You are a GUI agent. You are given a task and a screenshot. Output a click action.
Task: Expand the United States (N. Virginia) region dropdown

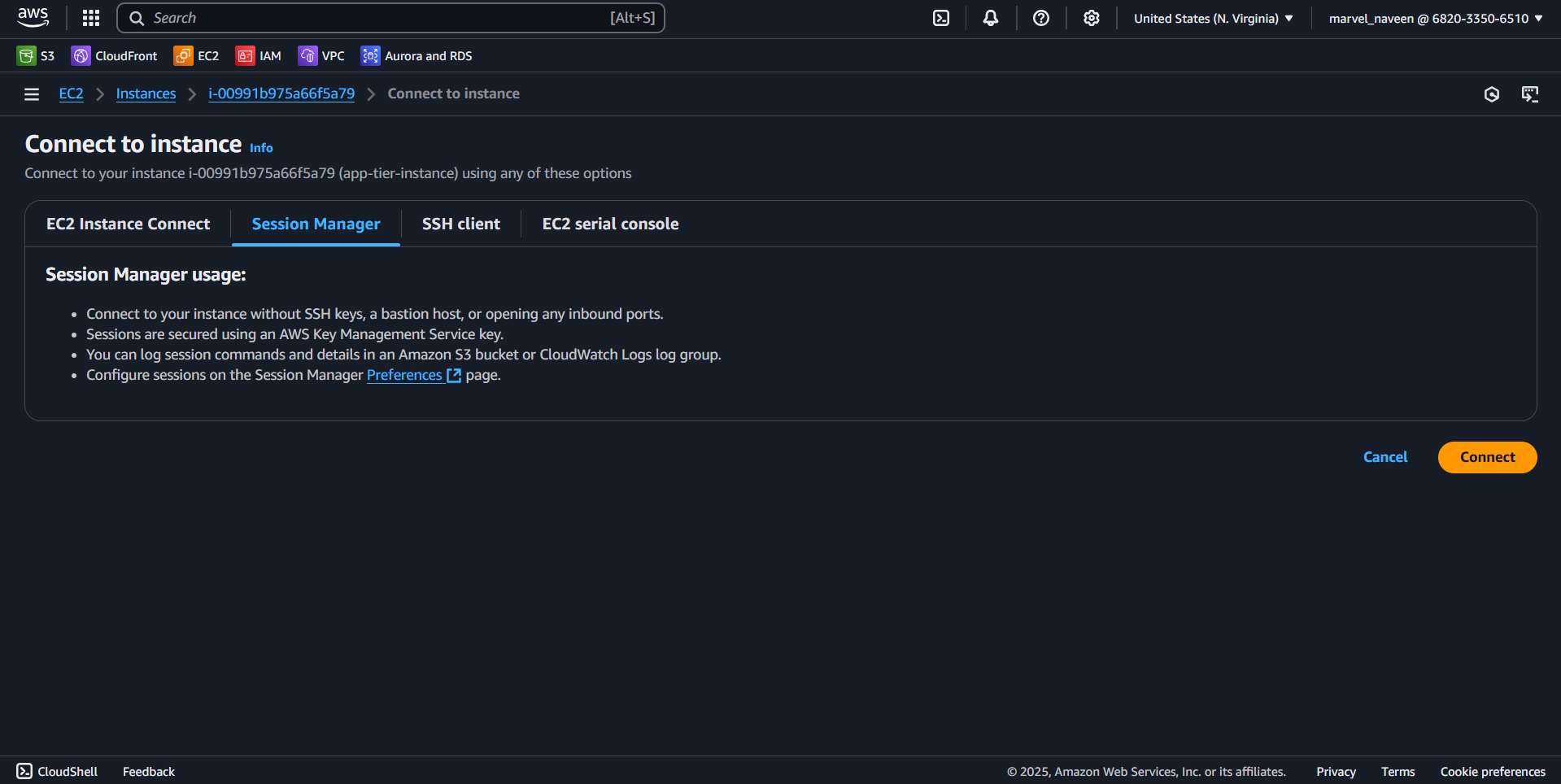pyautogui.click(x=1214, y=18)
